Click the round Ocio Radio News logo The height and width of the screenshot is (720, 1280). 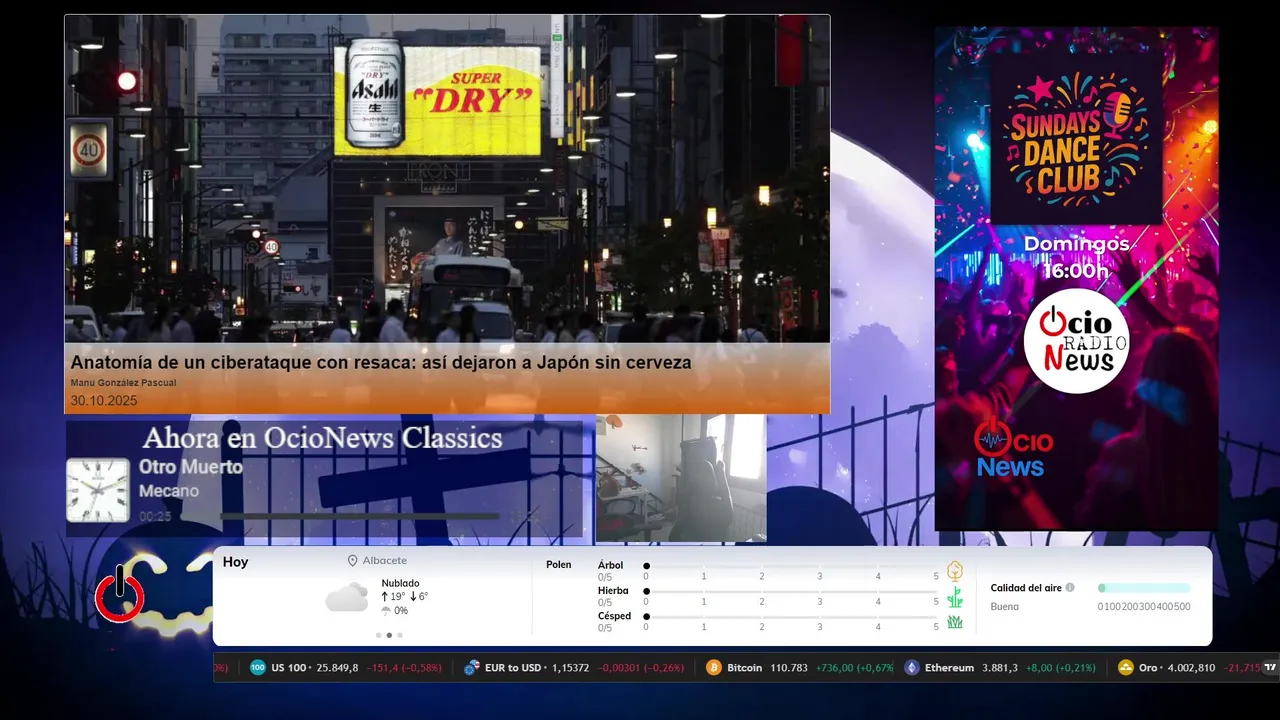coord(1076,342)
